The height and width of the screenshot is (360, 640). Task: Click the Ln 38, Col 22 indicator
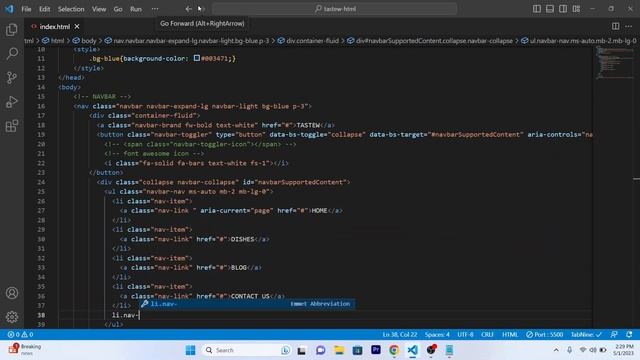pos(400,334)
